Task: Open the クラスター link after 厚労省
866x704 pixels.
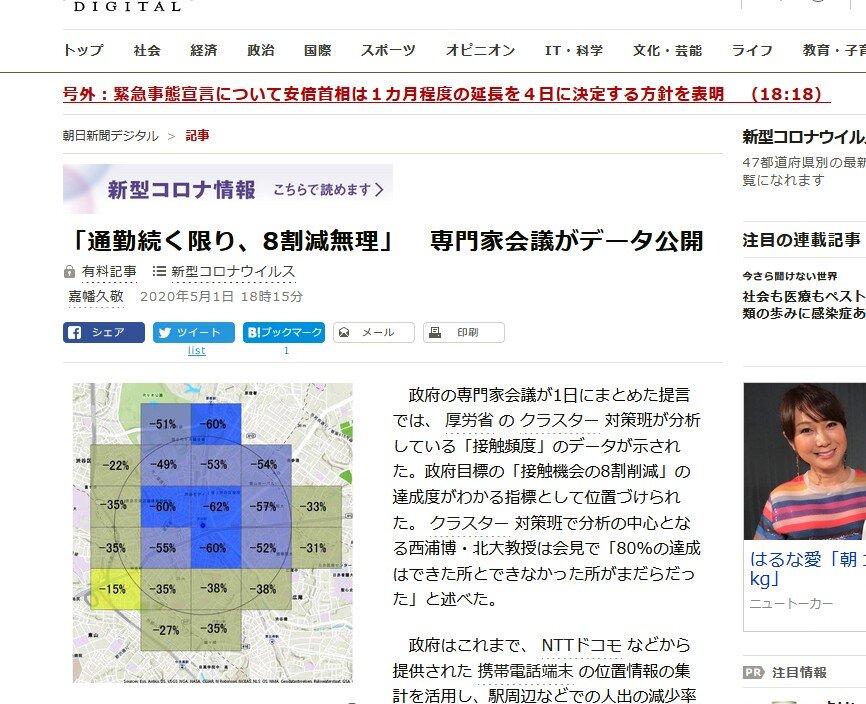Action: click(559, 420)
